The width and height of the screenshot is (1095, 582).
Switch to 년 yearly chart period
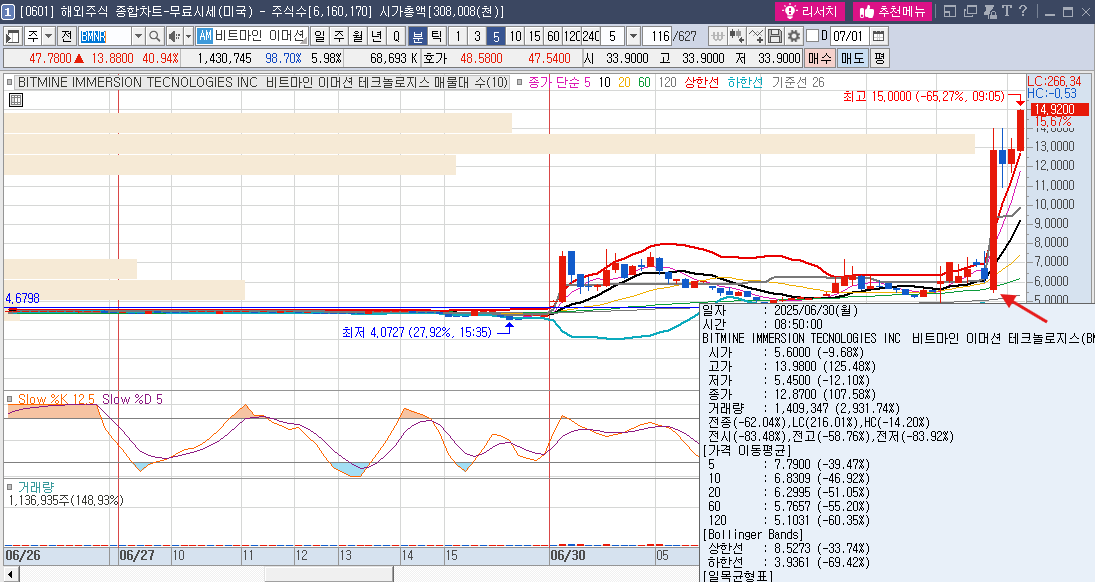tap(376, 36)
